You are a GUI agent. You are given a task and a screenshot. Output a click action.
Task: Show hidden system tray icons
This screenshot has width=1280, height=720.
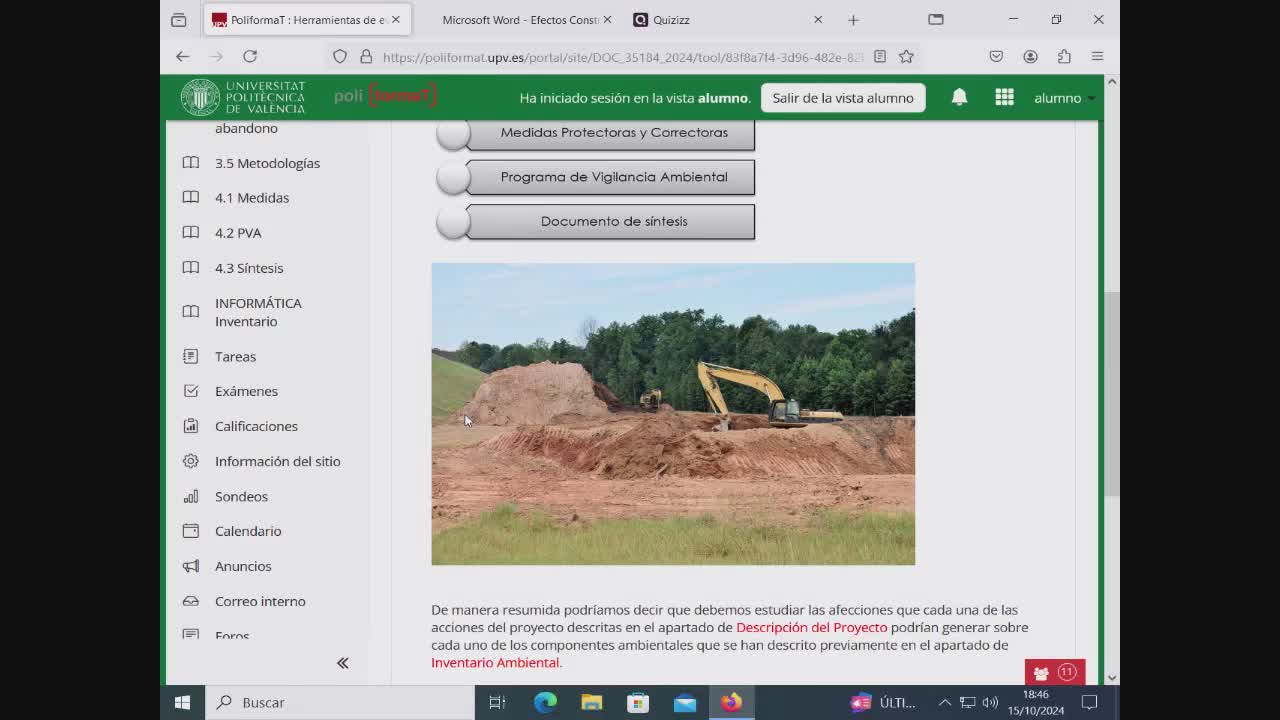943,702
